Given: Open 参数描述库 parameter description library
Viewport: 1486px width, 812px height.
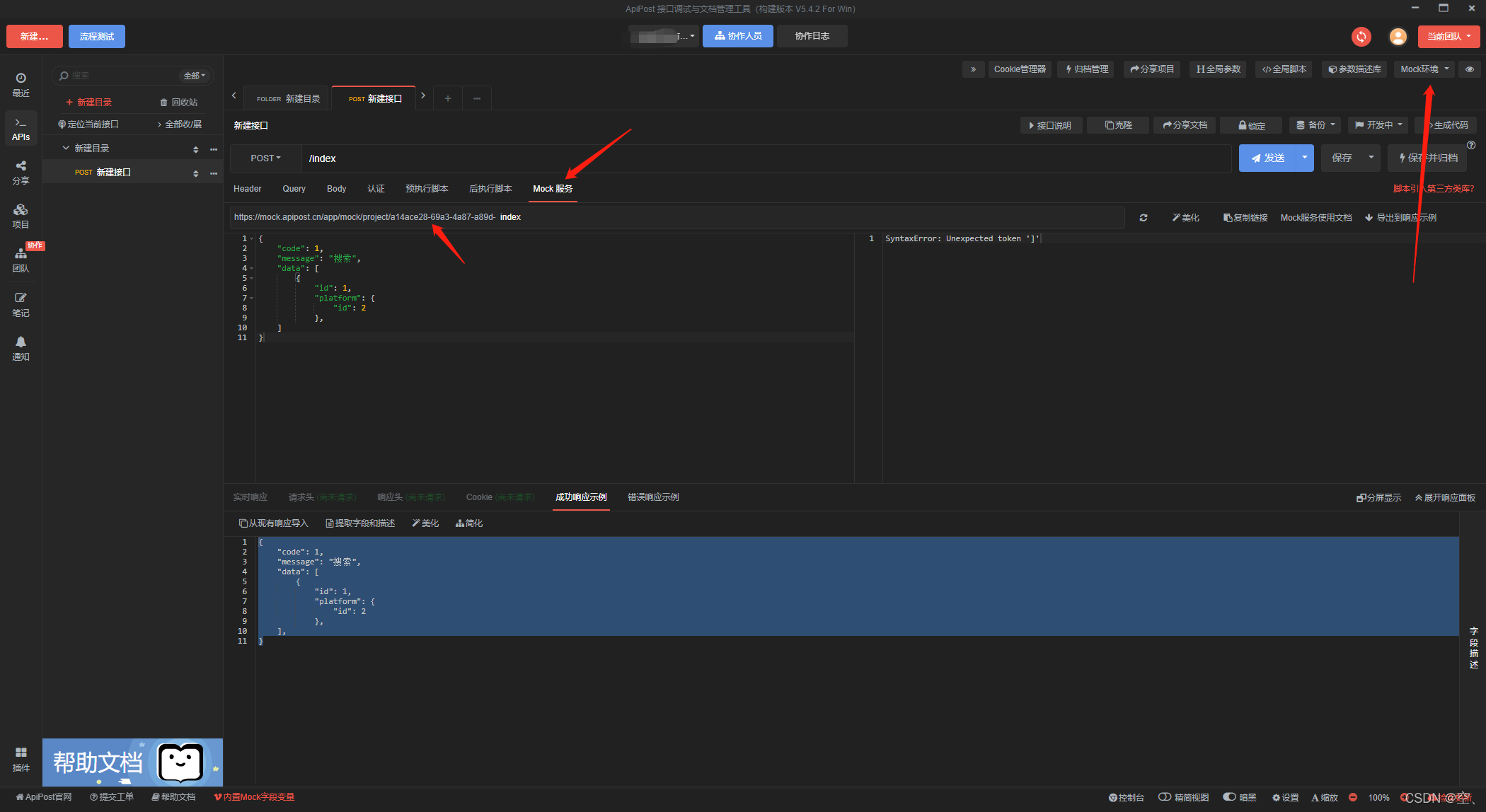Looking at the screenshot, I should 1354,69.
